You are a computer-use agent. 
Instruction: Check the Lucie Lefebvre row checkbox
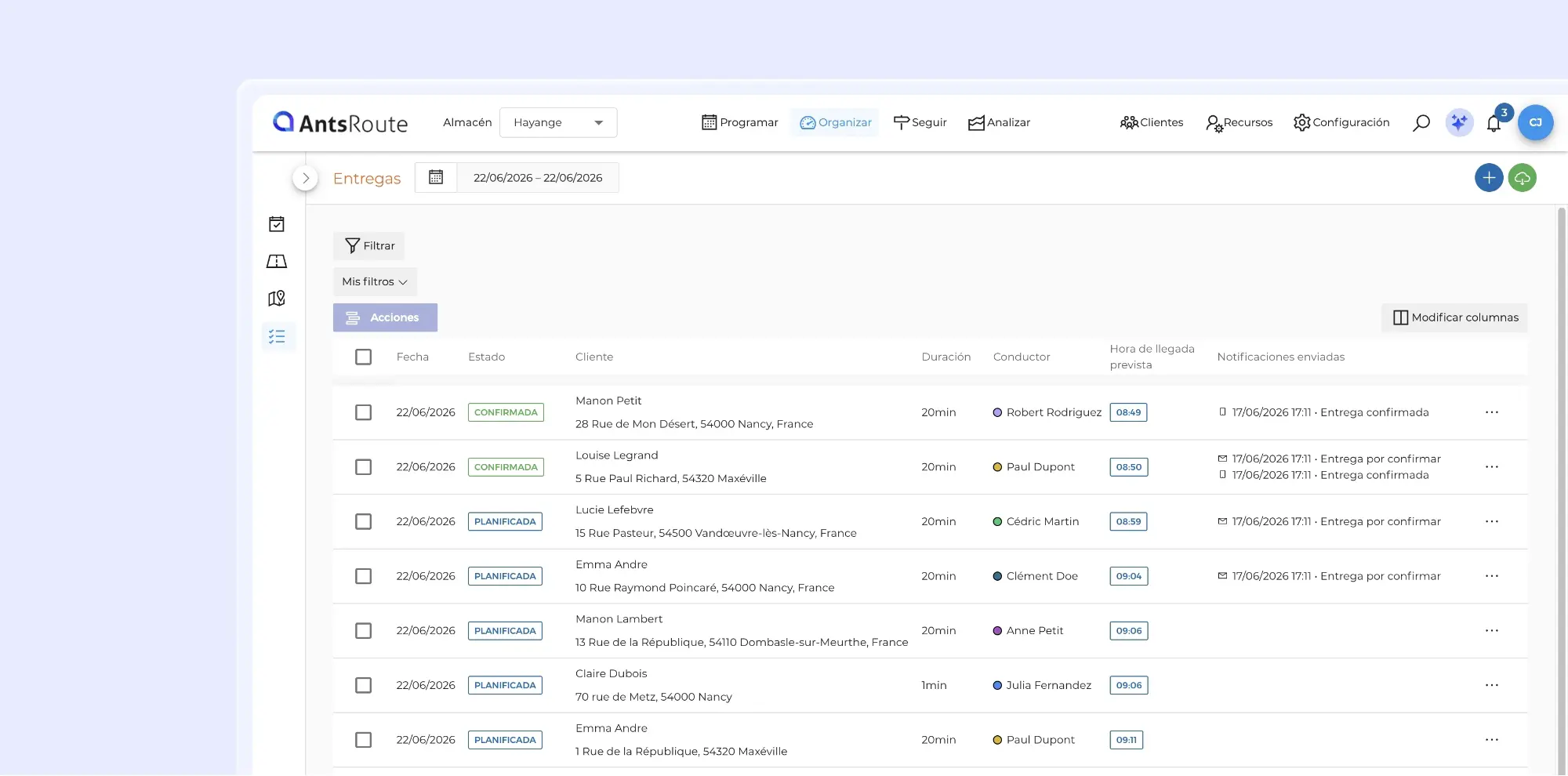point(363,521)
